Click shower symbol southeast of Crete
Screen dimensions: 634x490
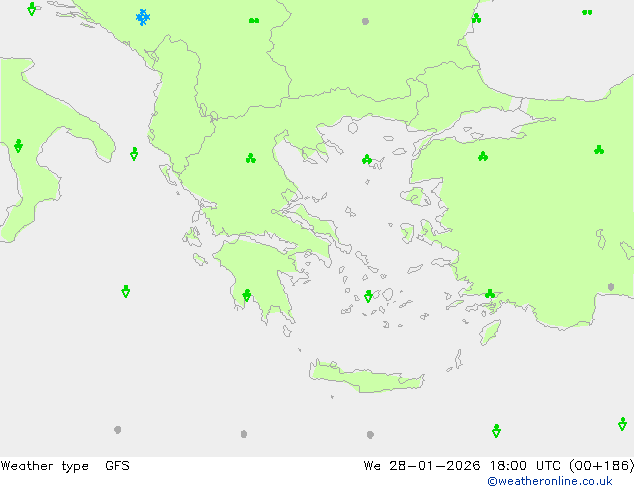click(x=497, y=431)
